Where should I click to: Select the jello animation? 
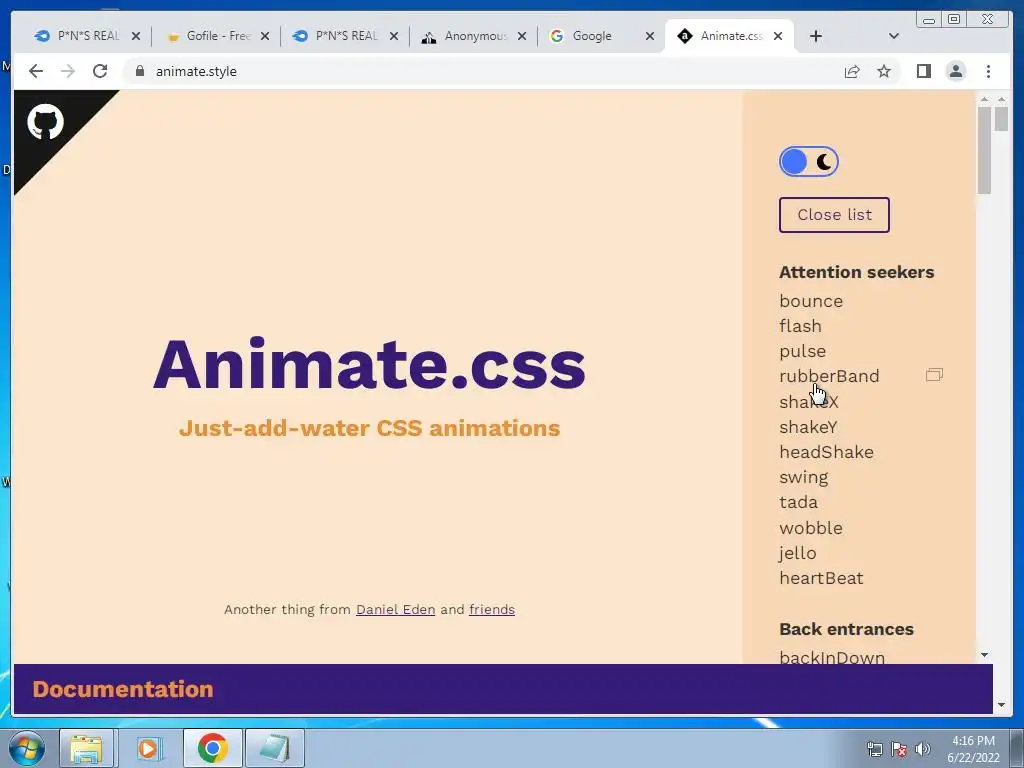797,553
